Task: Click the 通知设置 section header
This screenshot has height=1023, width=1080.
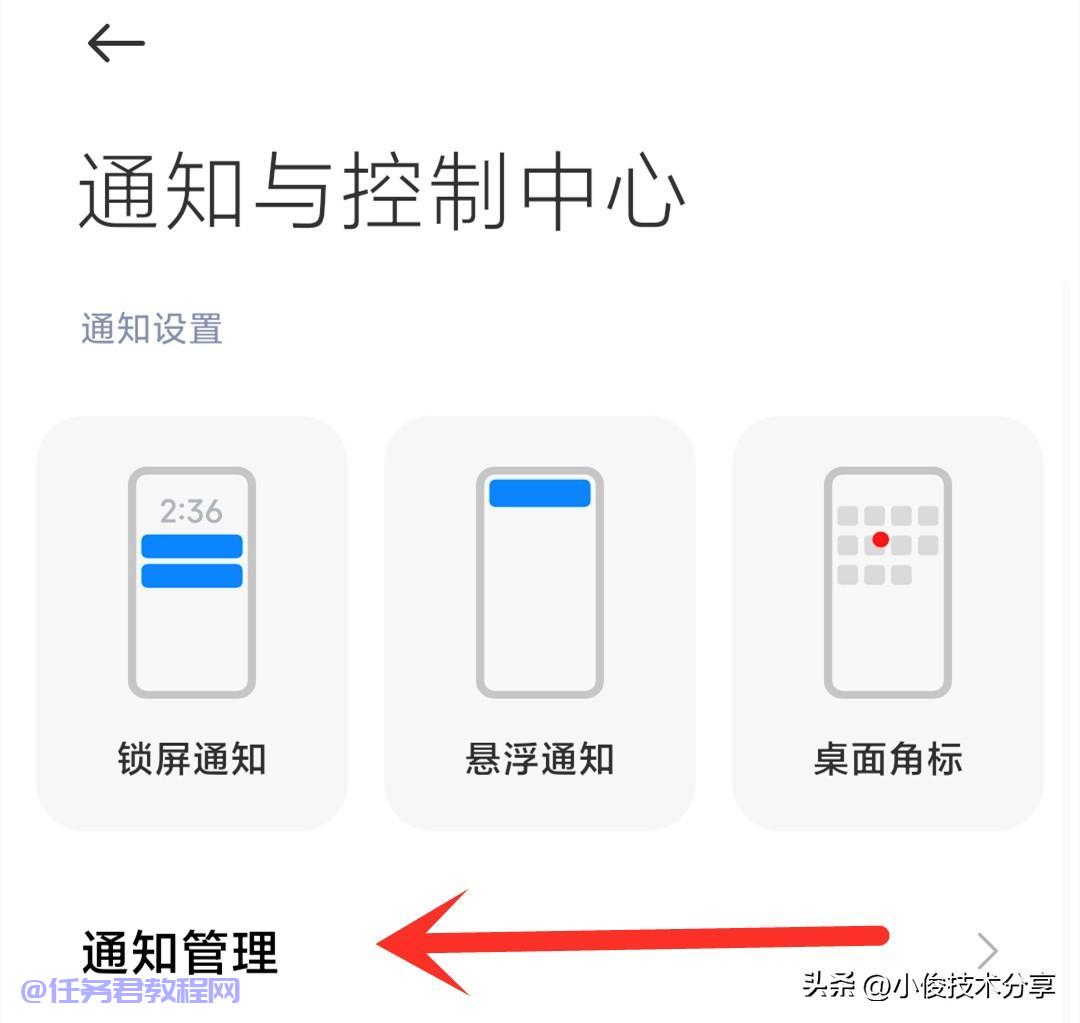Action: [152, 328]
